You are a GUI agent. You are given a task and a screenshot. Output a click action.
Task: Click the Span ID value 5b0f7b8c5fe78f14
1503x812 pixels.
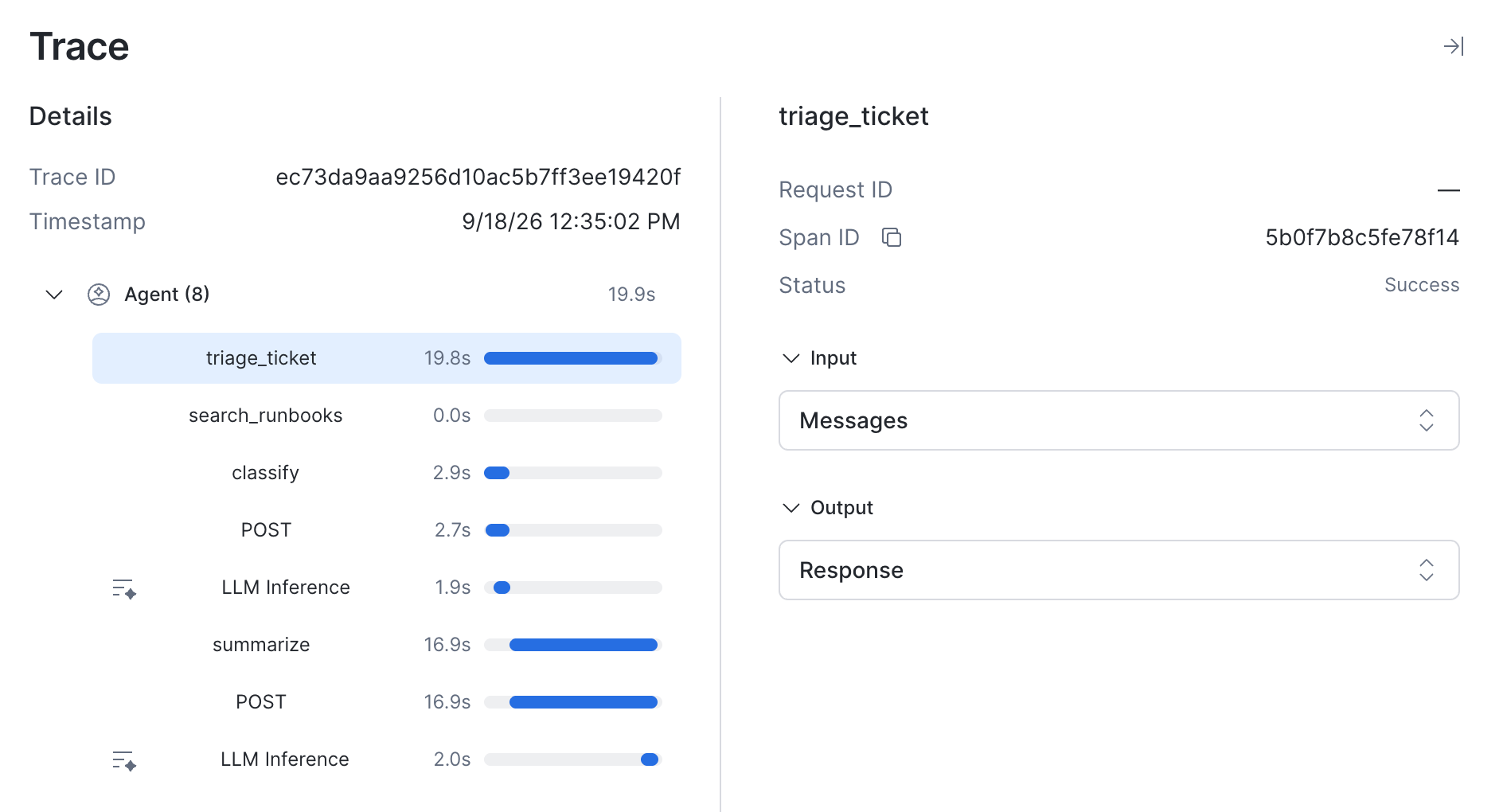(1361, 237)
